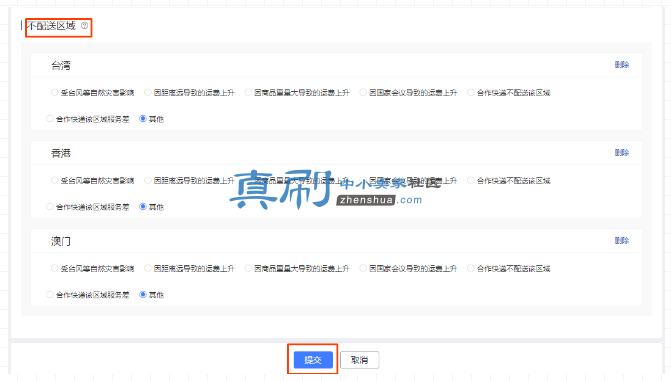The width and height of the screenshot is (671, 381).
Task: Select 受台风等自然灾害影响 for 台湾
Action: click(54, 92)
